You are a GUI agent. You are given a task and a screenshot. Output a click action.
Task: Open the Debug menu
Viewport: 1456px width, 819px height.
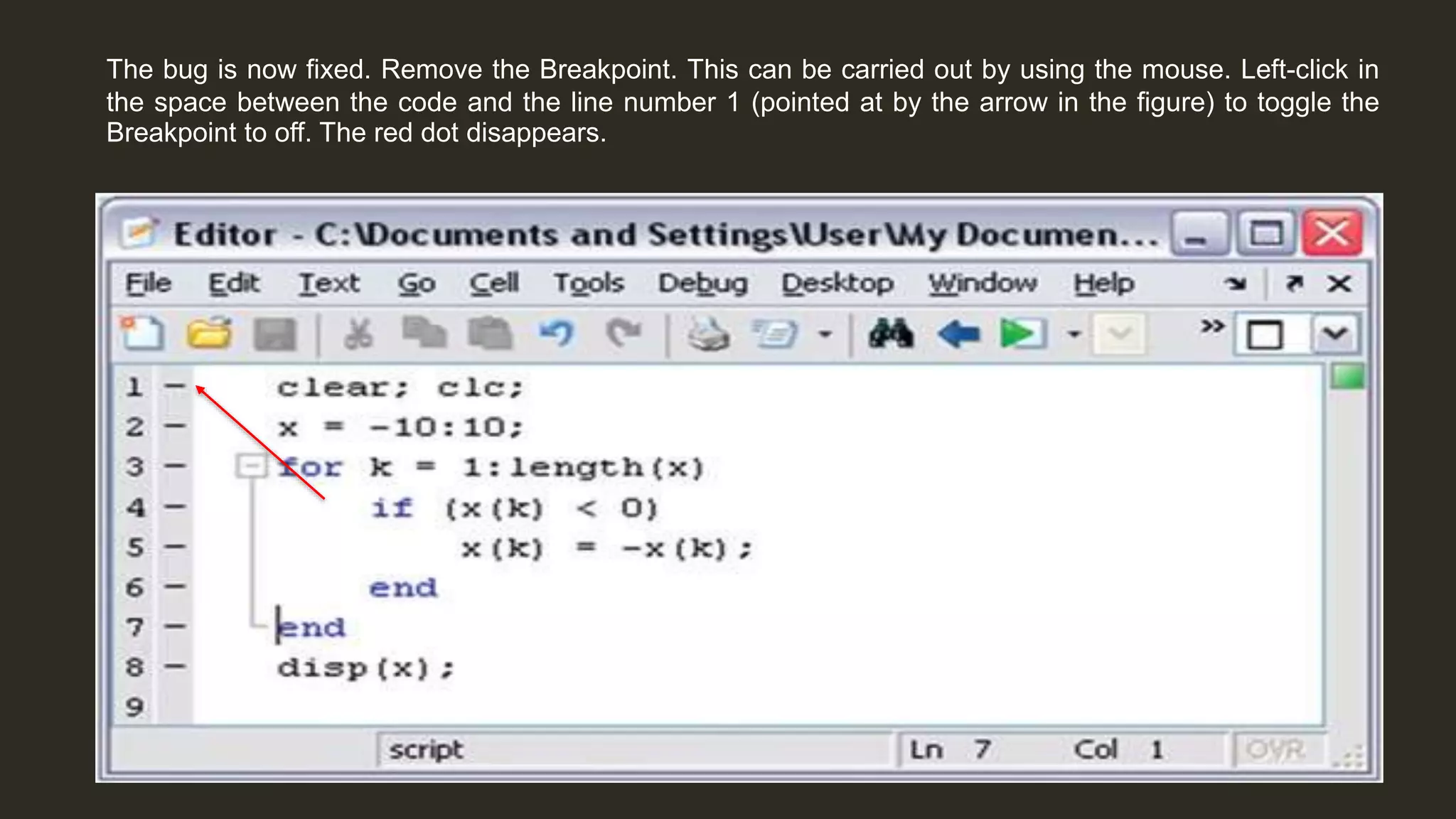(x=702, y=284)
